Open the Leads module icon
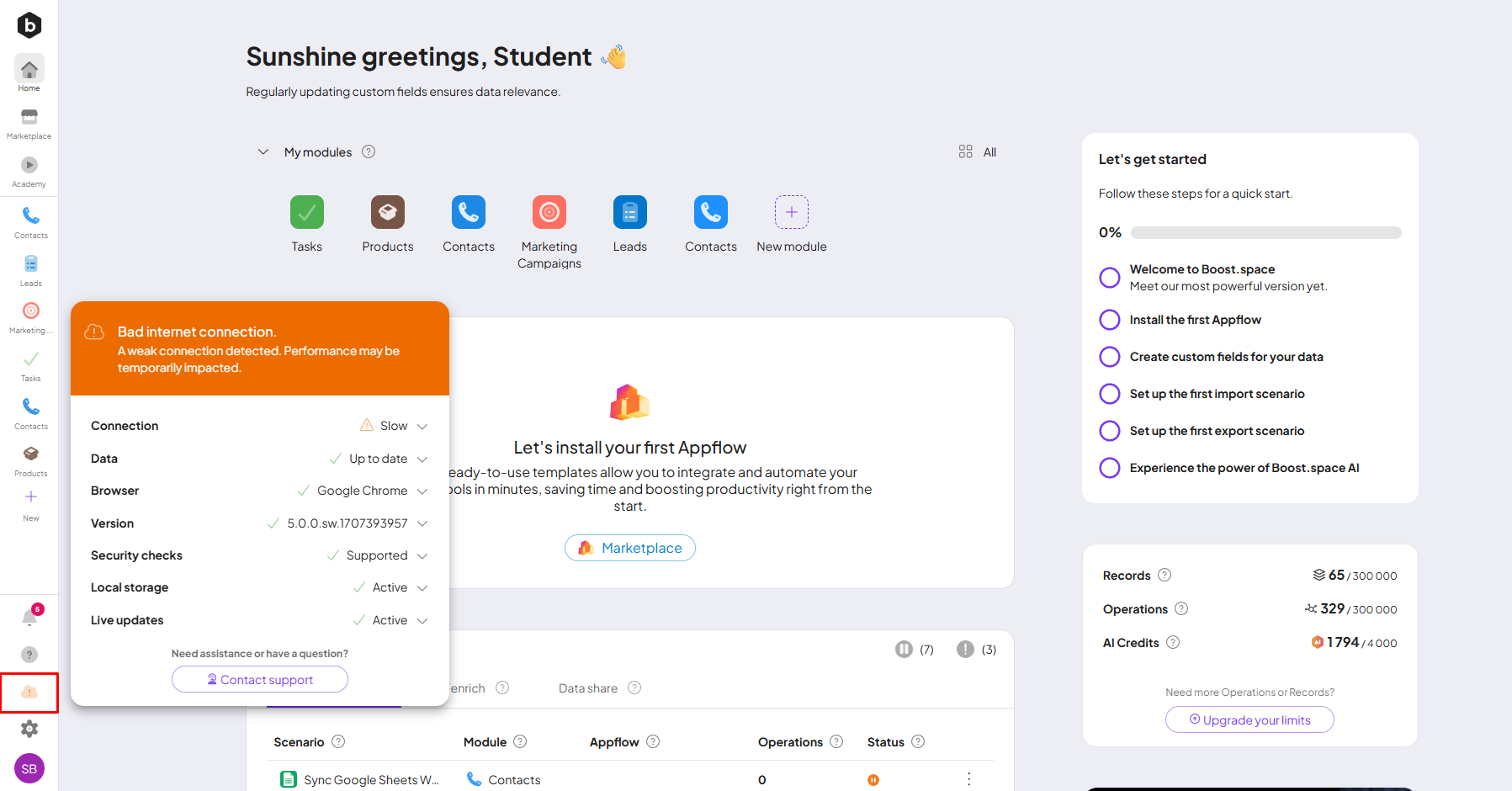 click(x=629, y=213)
